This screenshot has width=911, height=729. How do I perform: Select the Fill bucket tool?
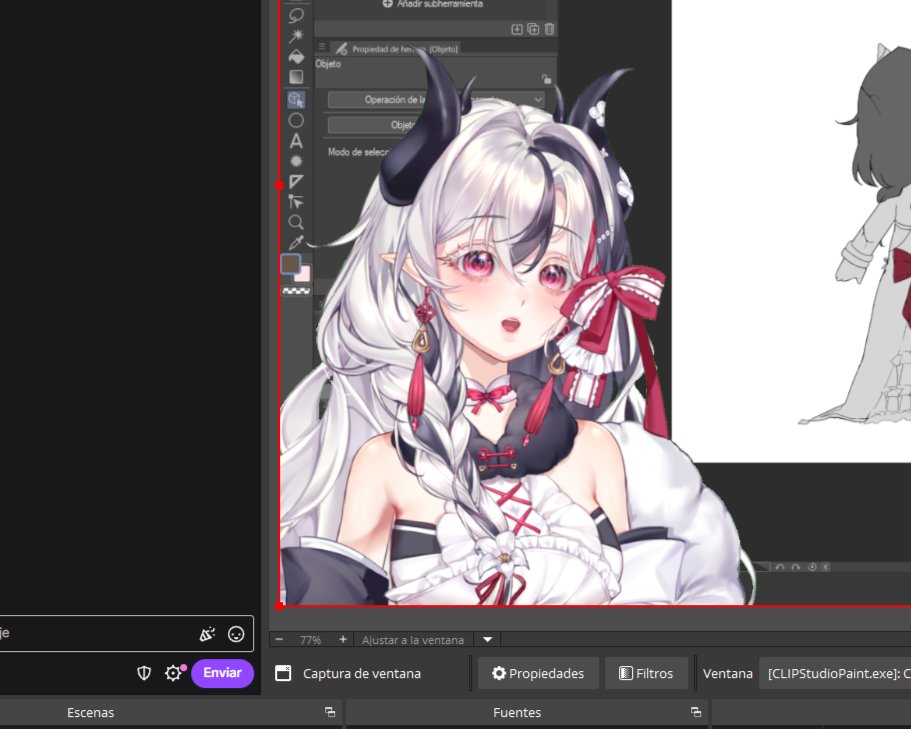click(296, 56)
